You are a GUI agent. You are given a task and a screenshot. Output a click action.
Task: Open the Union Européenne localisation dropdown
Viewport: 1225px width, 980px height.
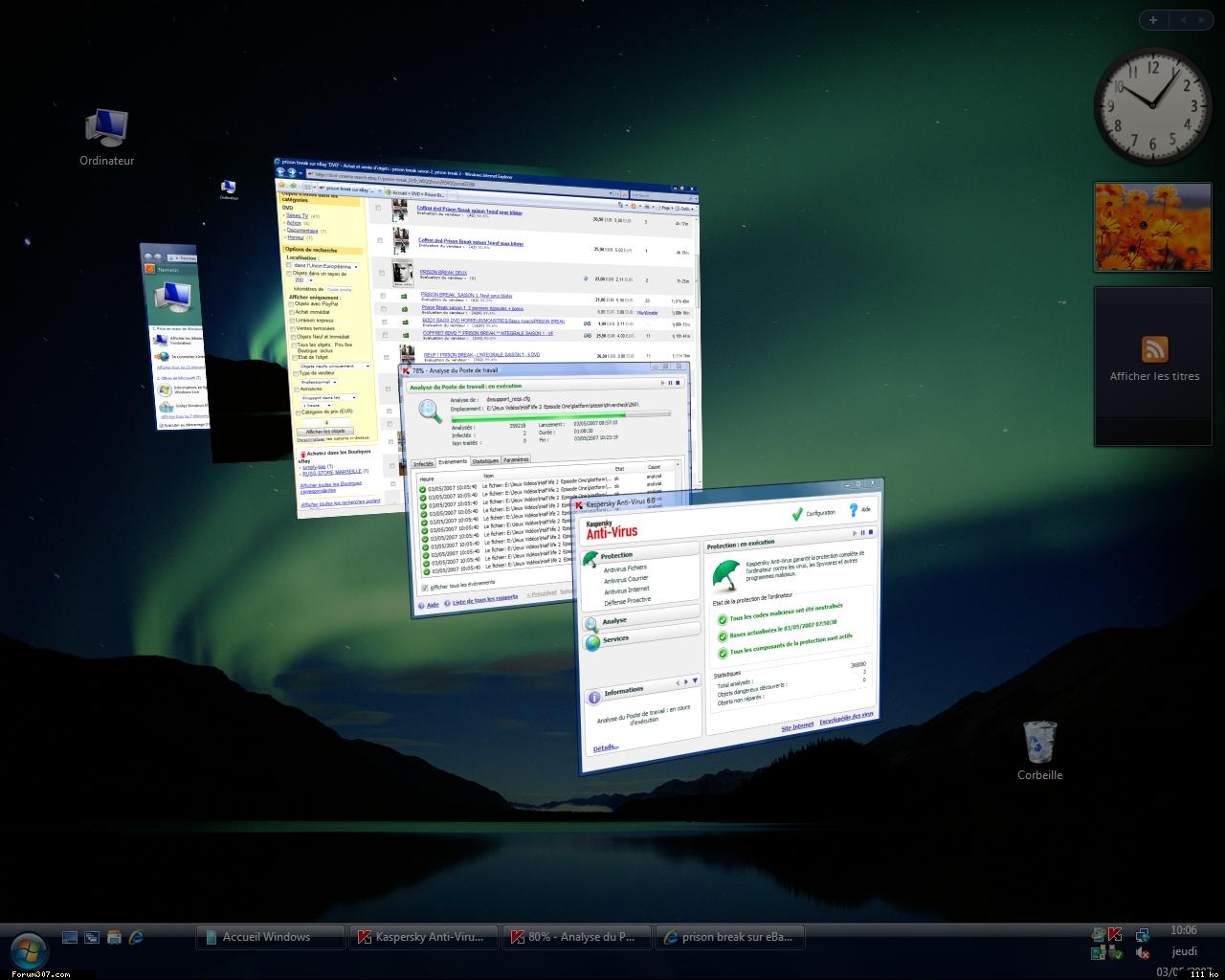tap(355, 266)
